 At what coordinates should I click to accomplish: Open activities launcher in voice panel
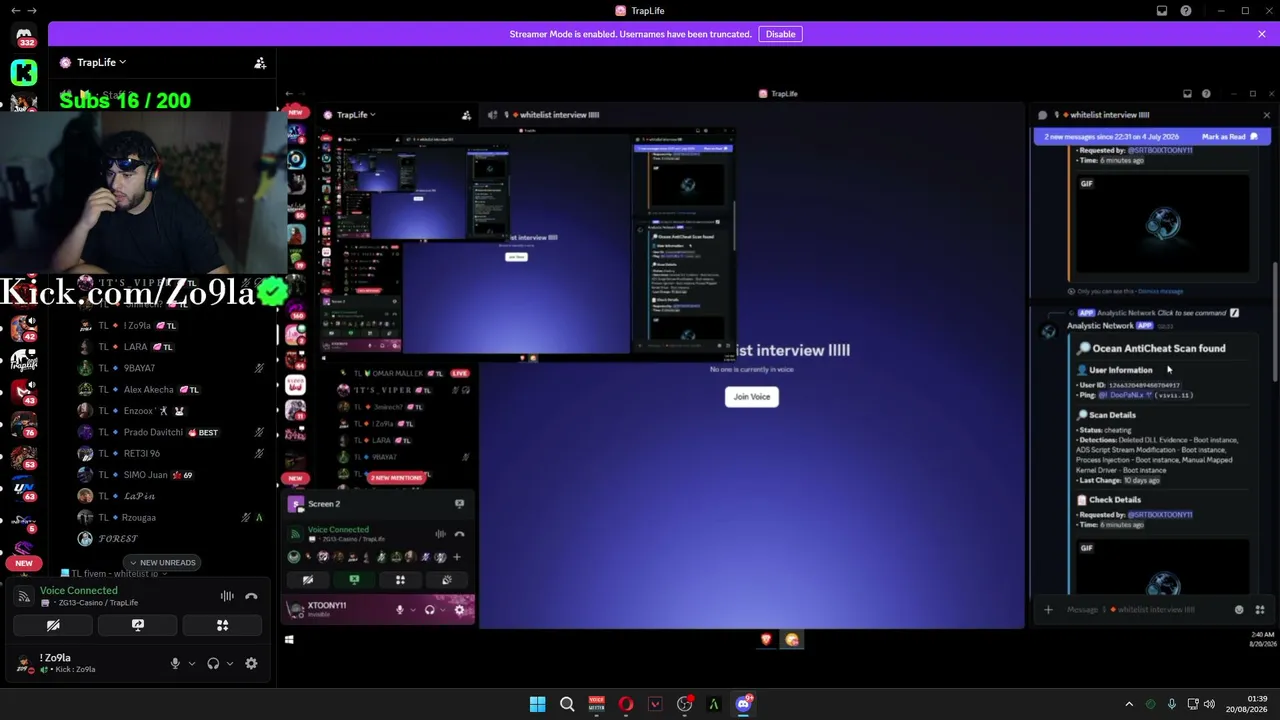tap(223, 625)
